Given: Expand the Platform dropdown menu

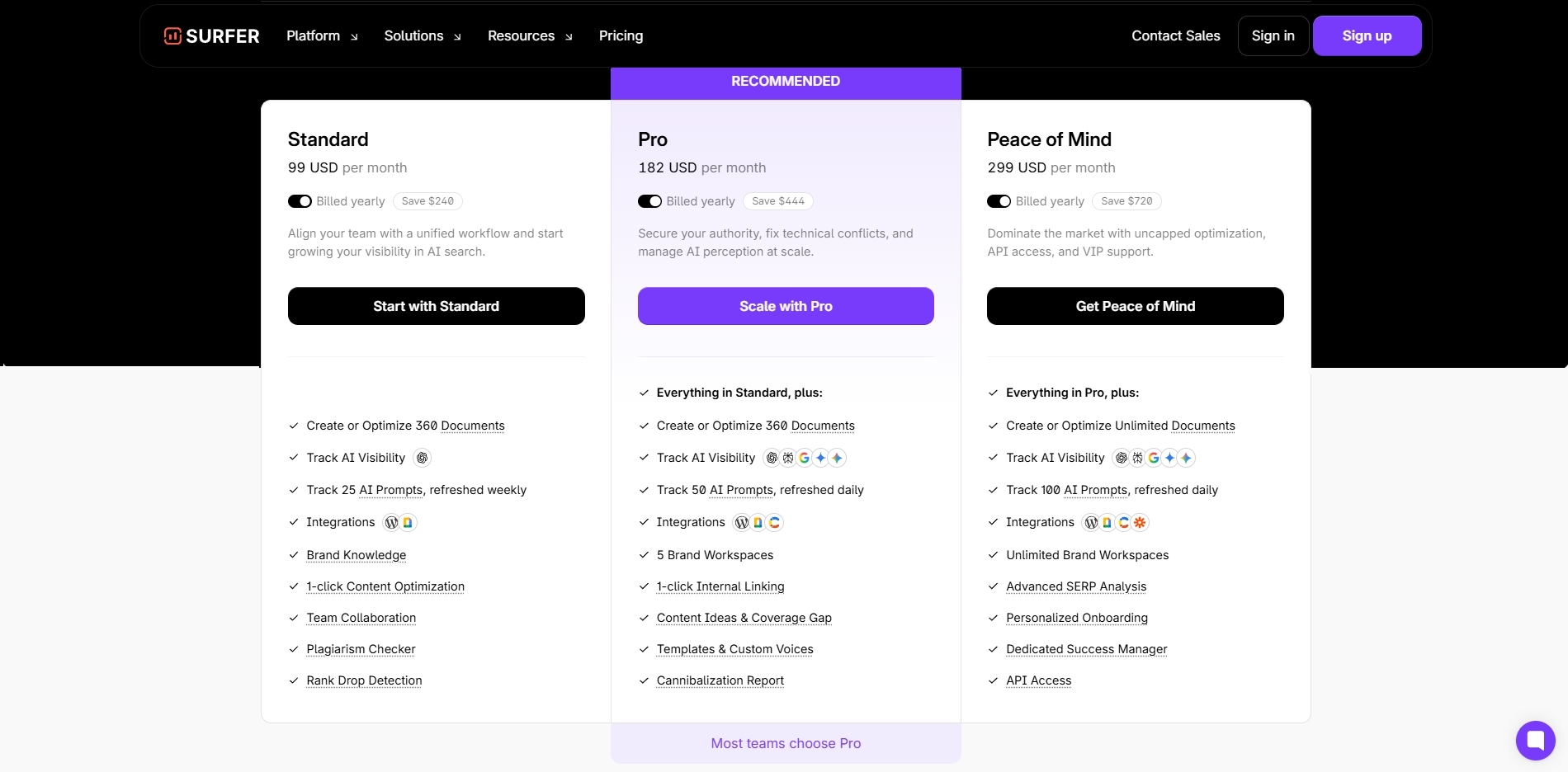Looking at the screenshot, I should coord(322,36).
